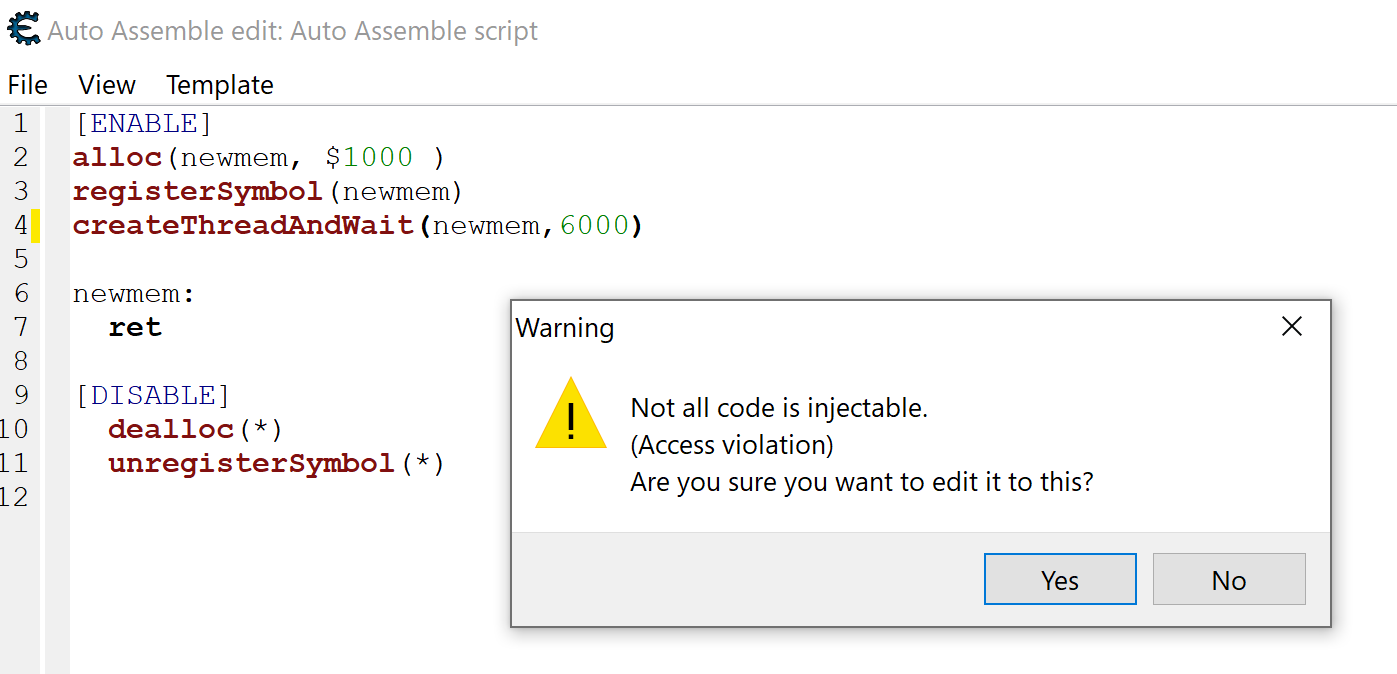Place cursor on the [ENABLE] line
Screen dimensions: 1397x674
coord(143,124)
